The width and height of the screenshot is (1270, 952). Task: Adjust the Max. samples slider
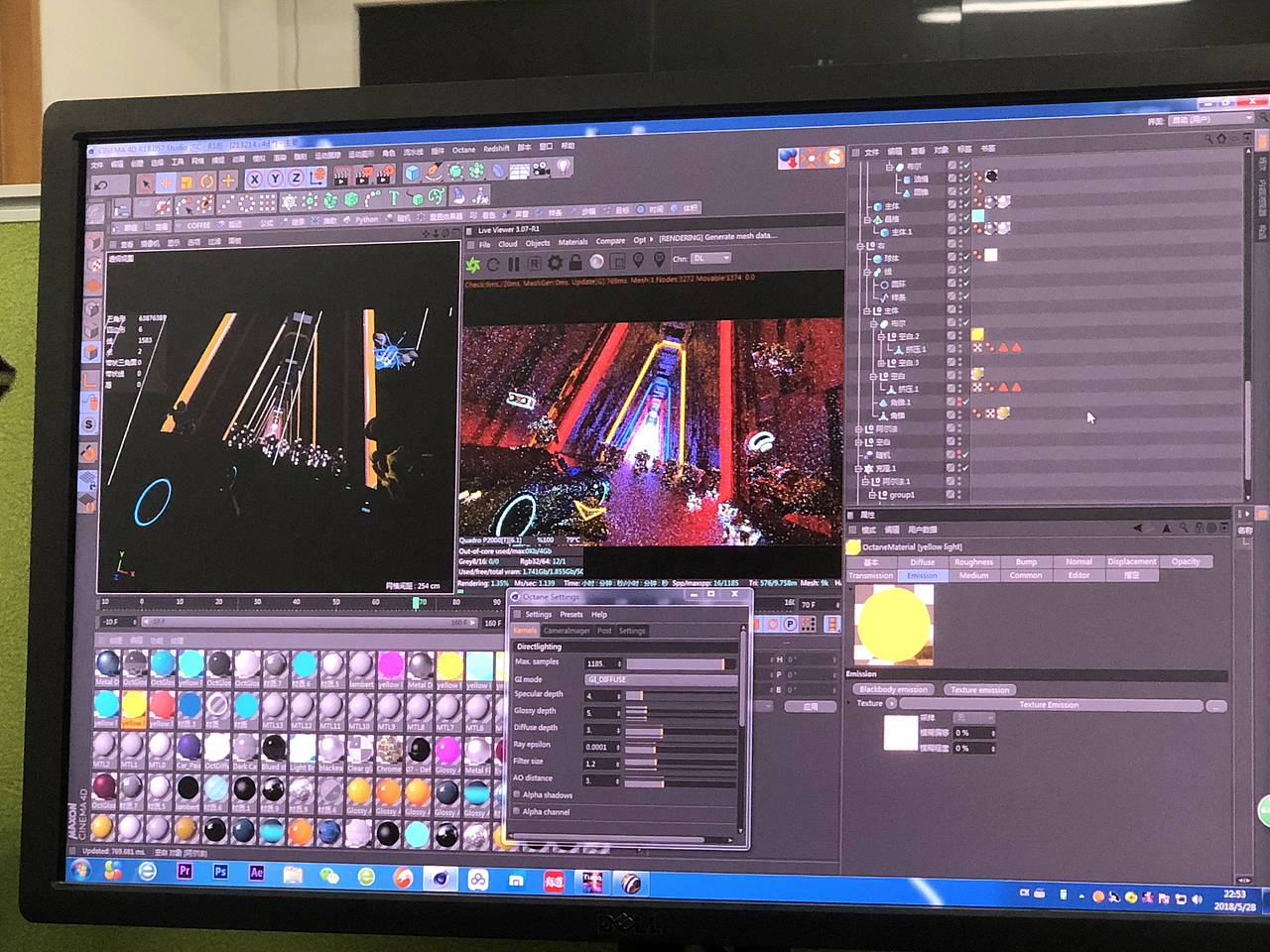point(681,662)
